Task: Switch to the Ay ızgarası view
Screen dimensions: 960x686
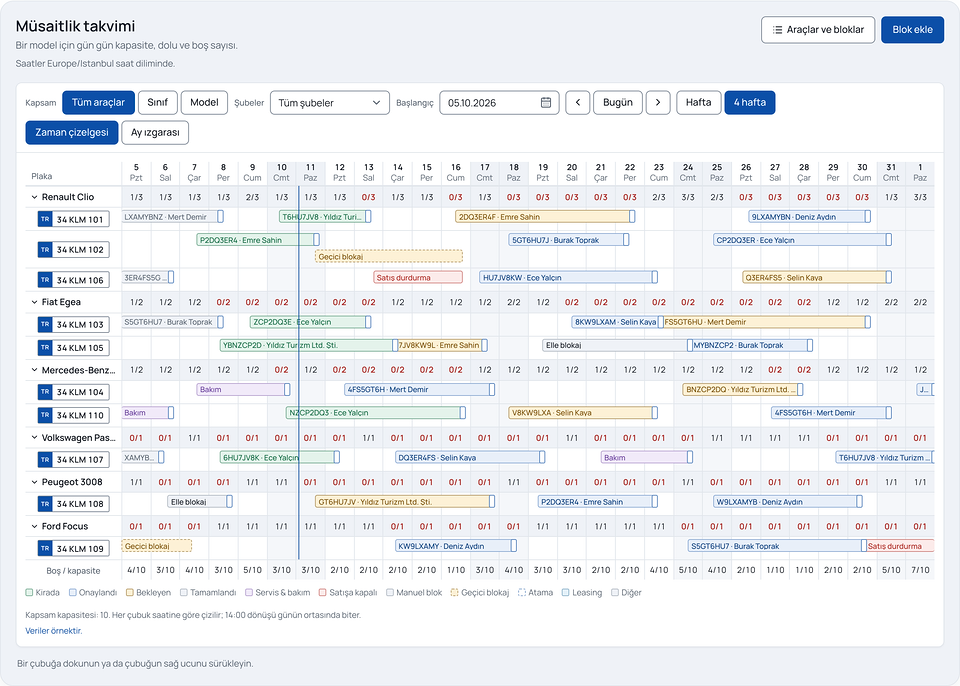Action: tap(155, 132)
